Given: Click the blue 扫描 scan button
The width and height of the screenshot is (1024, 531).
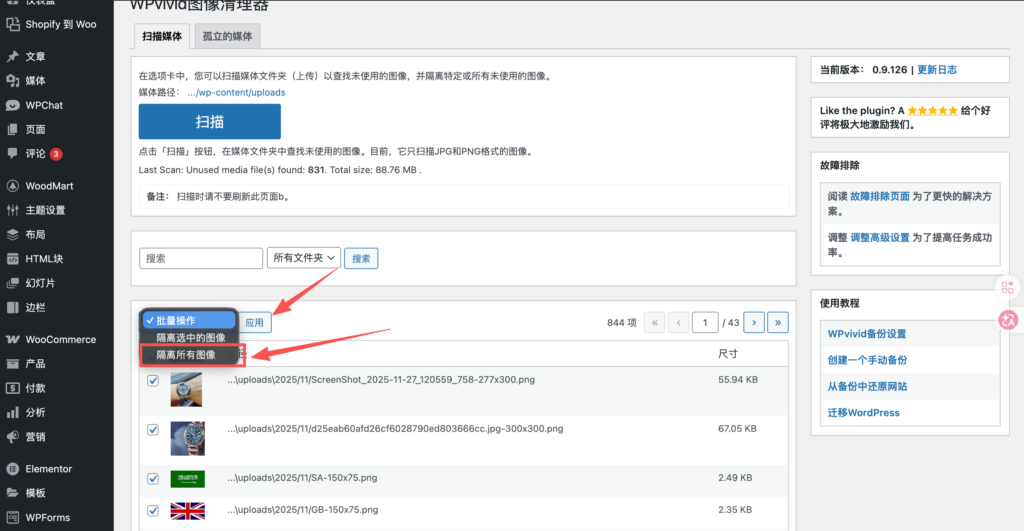Looking at the screenshot, I should click(x=210, y=121).
